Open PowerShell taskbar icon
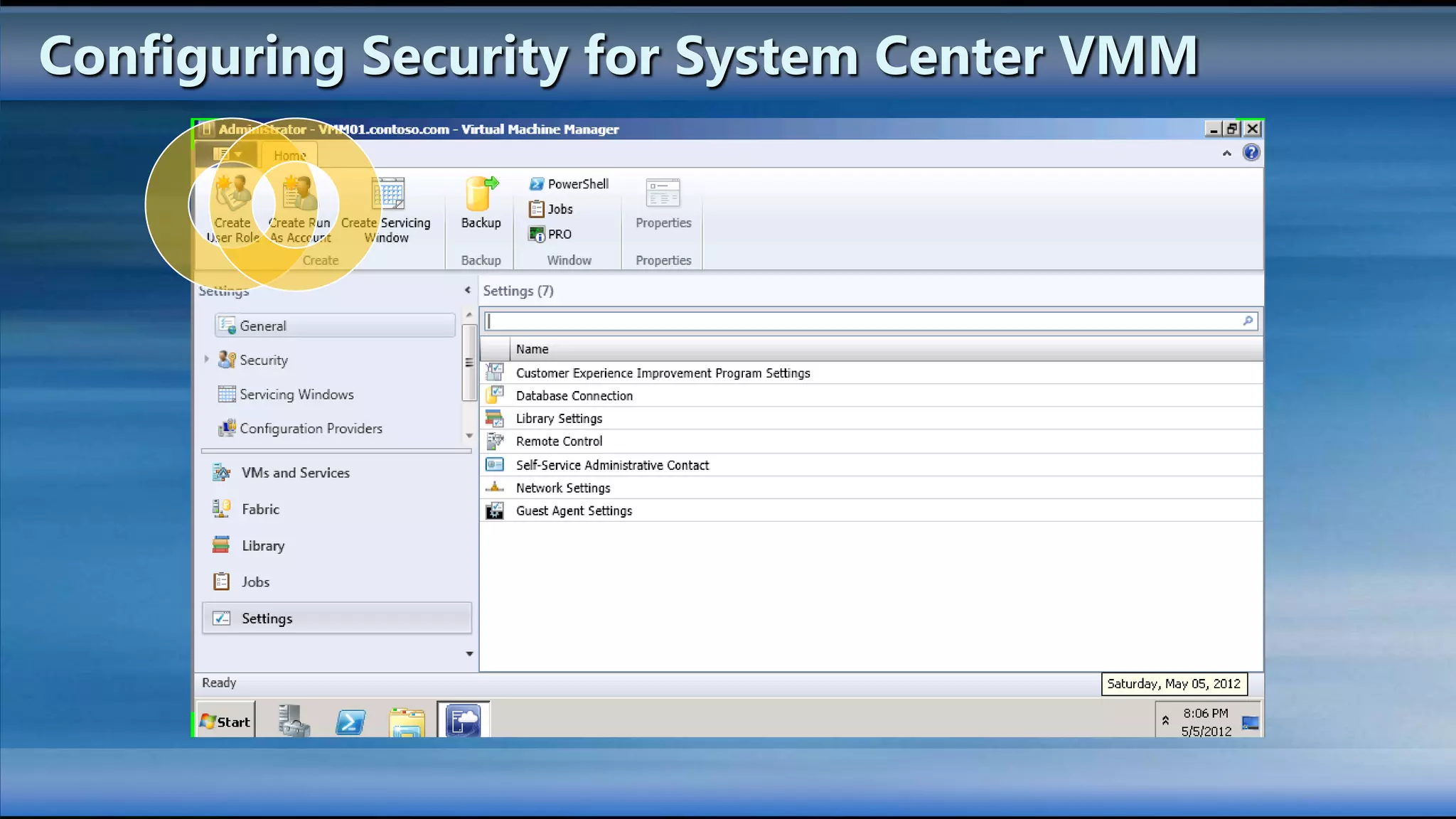This screenshot has height=819, width=1456. 350,722
